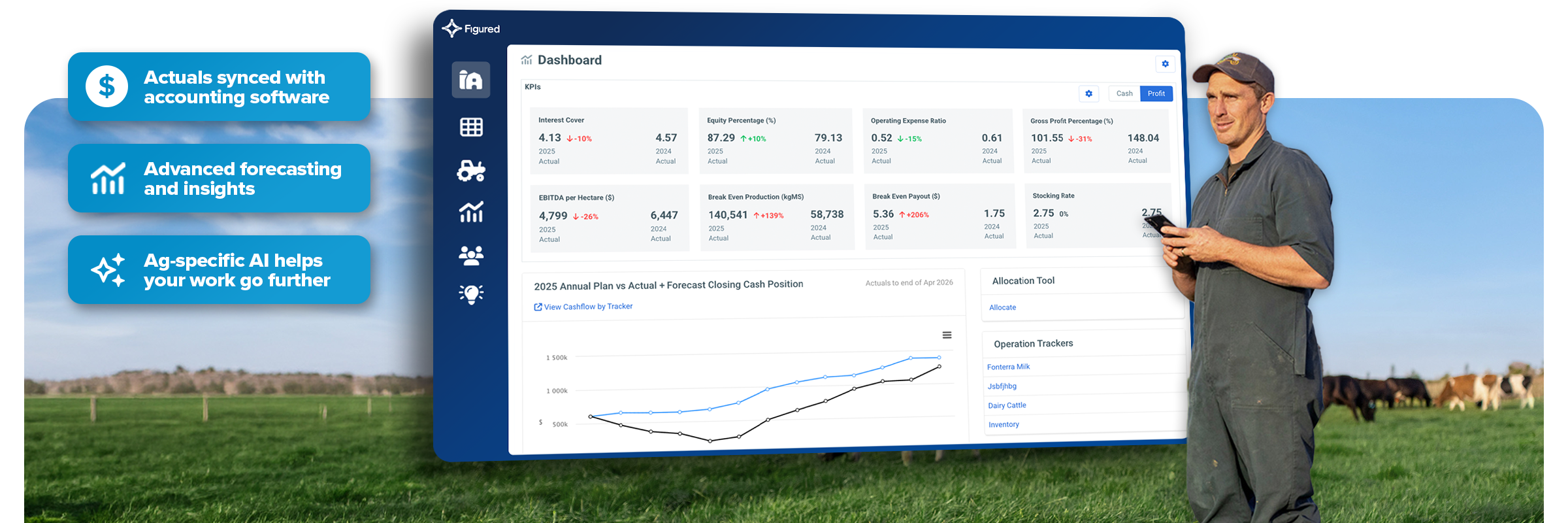Click the "Ag-specific AI helps your work" text
Viewport: 1568px width, 523px height.
[x=237, y=270]
